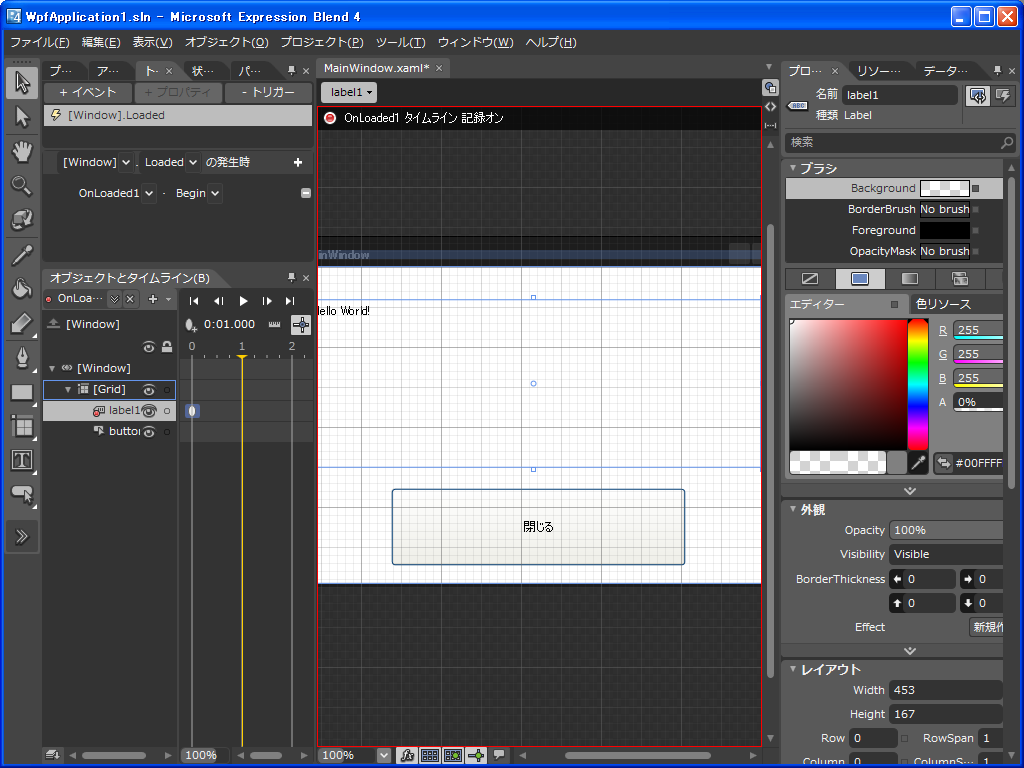Collapse the [Grid] tree node

[x=68, y=390]
